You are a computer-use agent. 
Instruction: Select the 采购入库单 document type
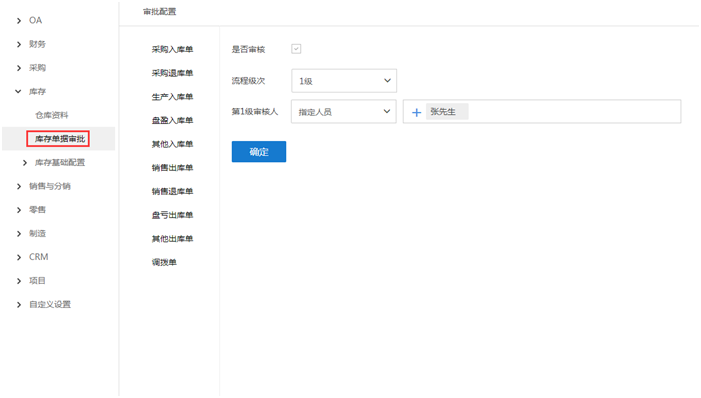coord(172,50)
